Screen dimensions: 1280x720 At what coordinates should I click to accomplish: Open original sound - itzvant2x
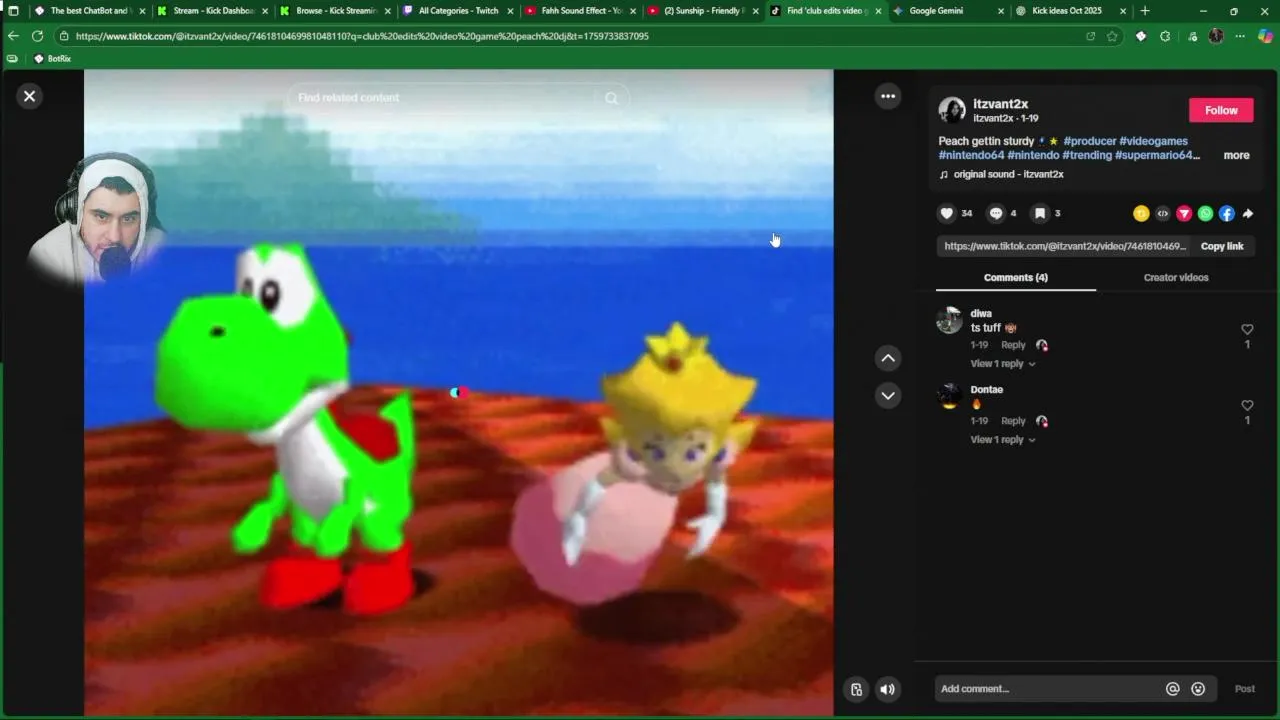point(1008,174)
